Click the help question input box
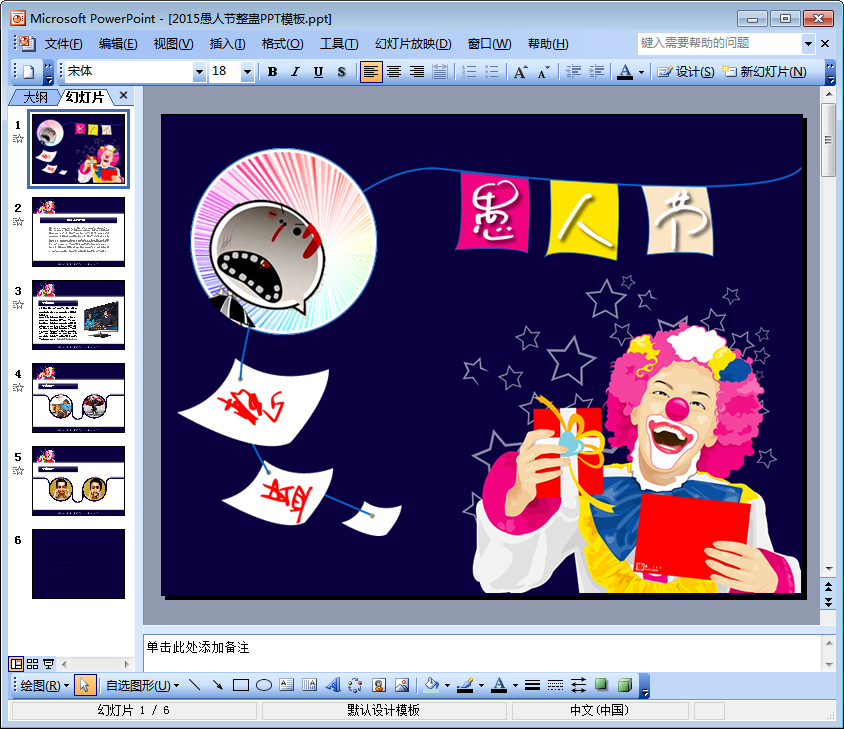 [720, 43]
